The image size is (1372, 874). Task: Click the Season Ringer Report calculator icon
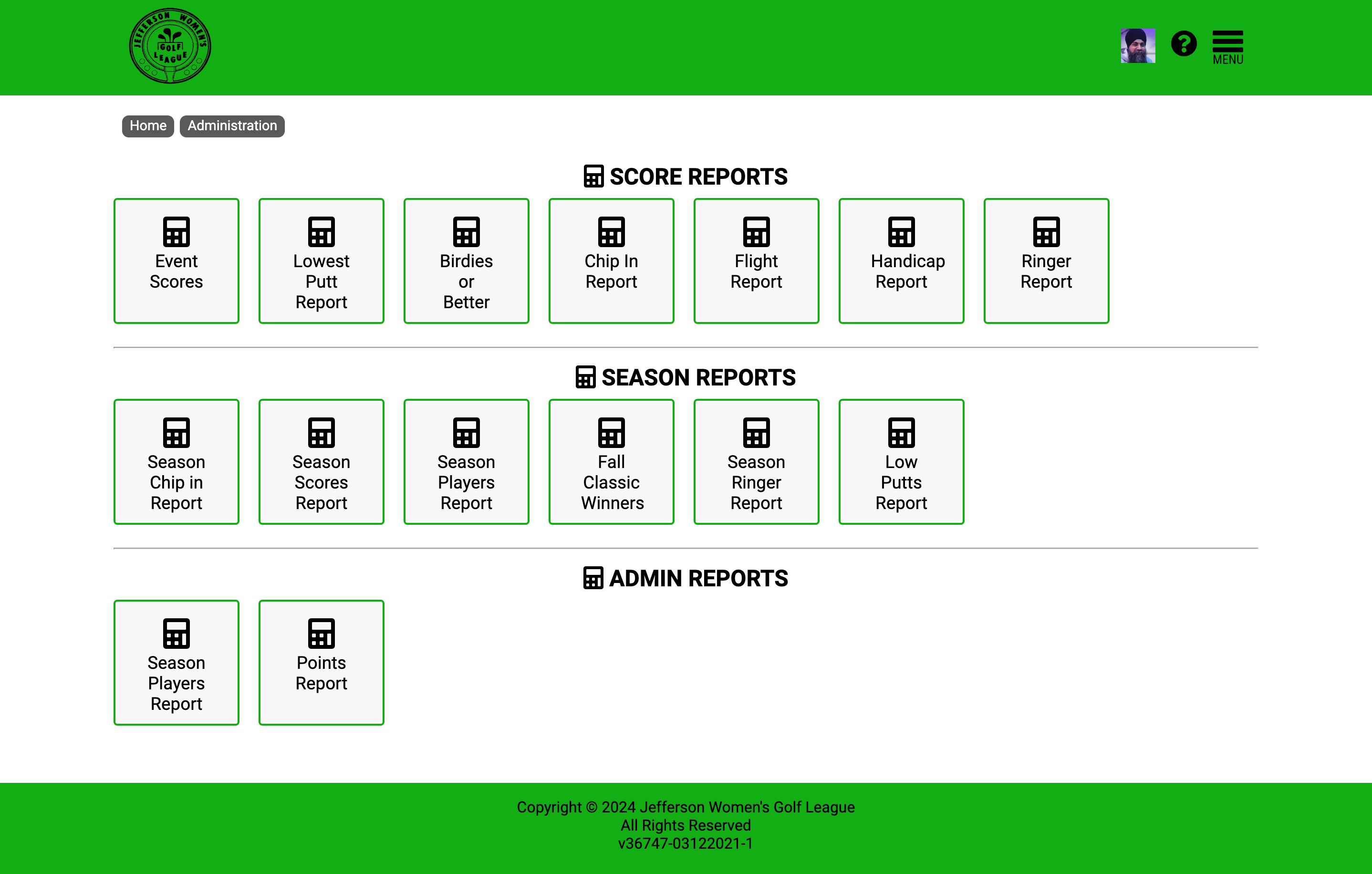[756, 432]
